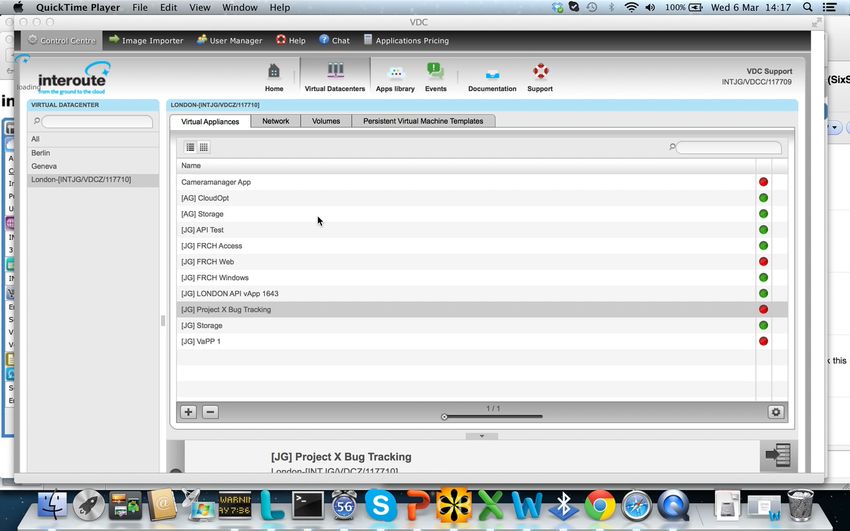Click the appliances search field
The height and width of the screenshot is (531, 850).
(729, 147)
